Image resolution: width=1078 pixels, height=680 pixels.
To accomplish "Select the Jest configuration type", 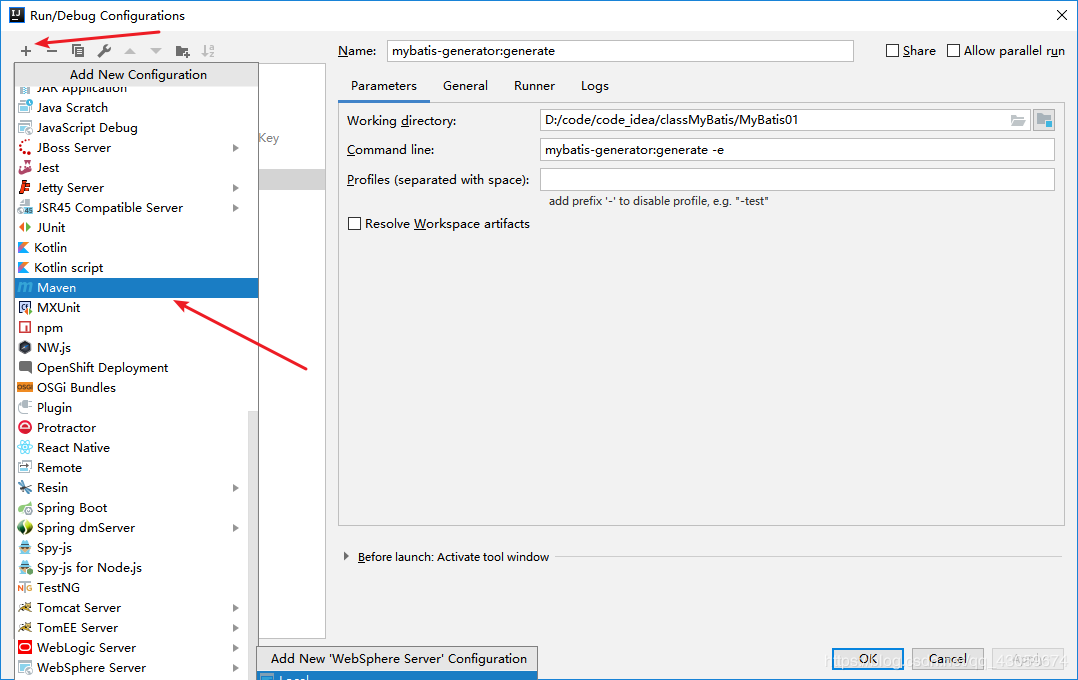I will pyautogui.click(x=136, y=167).
